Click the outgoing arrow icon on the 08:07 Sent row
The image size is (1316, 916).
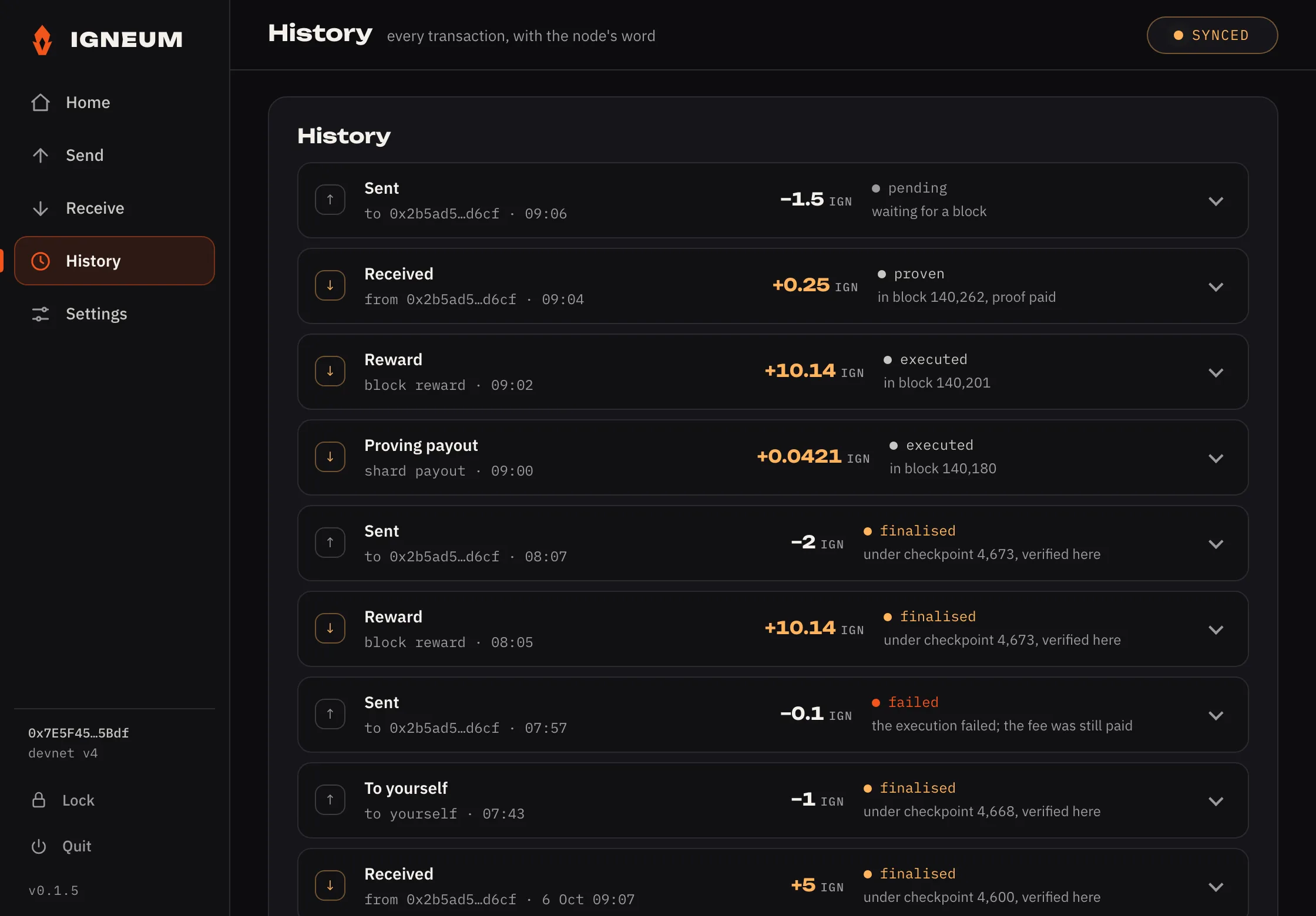[x=330, y=543]
